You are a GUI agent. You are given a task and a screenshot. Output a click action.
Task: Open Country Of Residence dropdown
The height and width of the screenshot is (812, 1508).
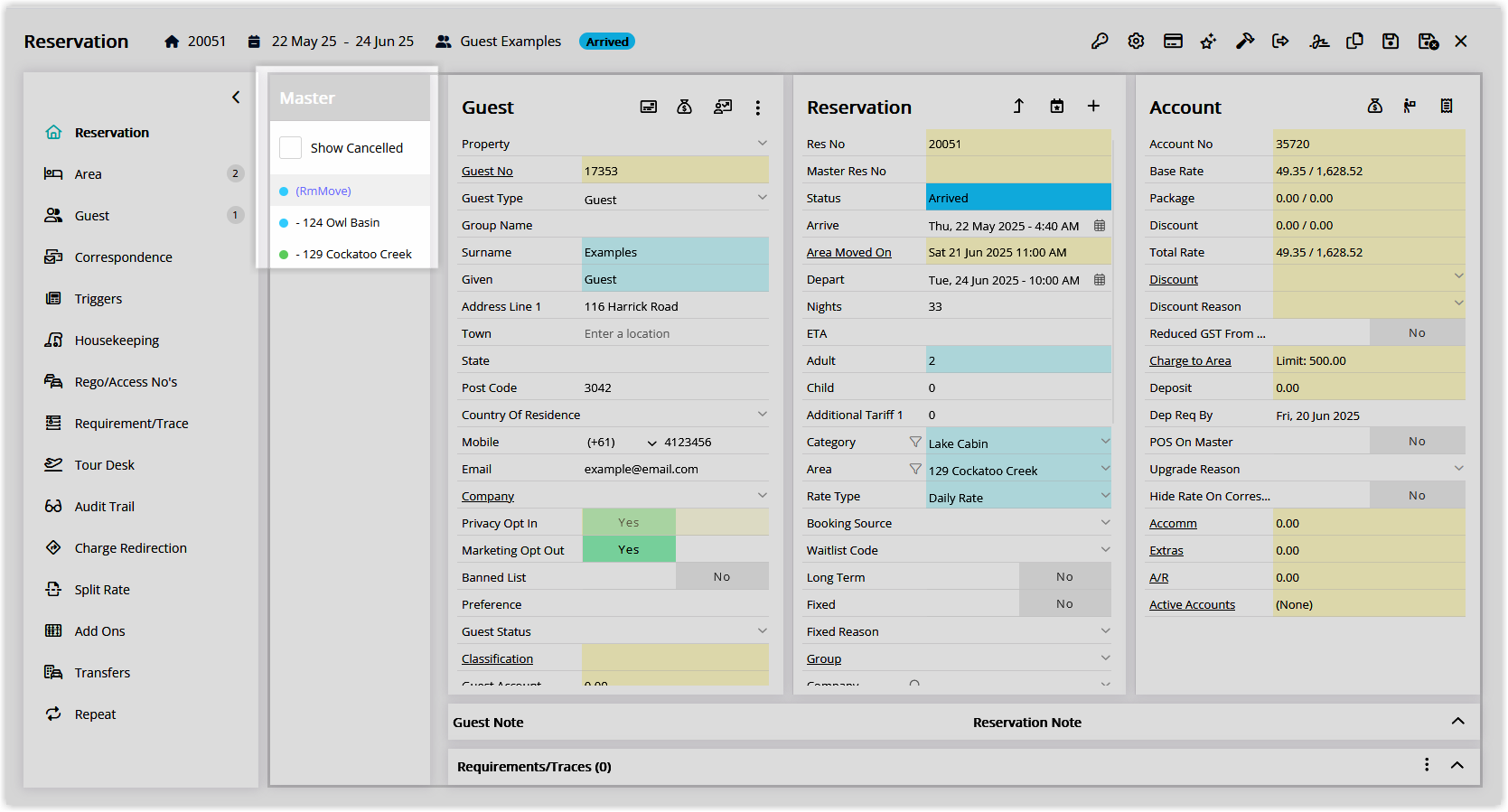tap(763, 414)
